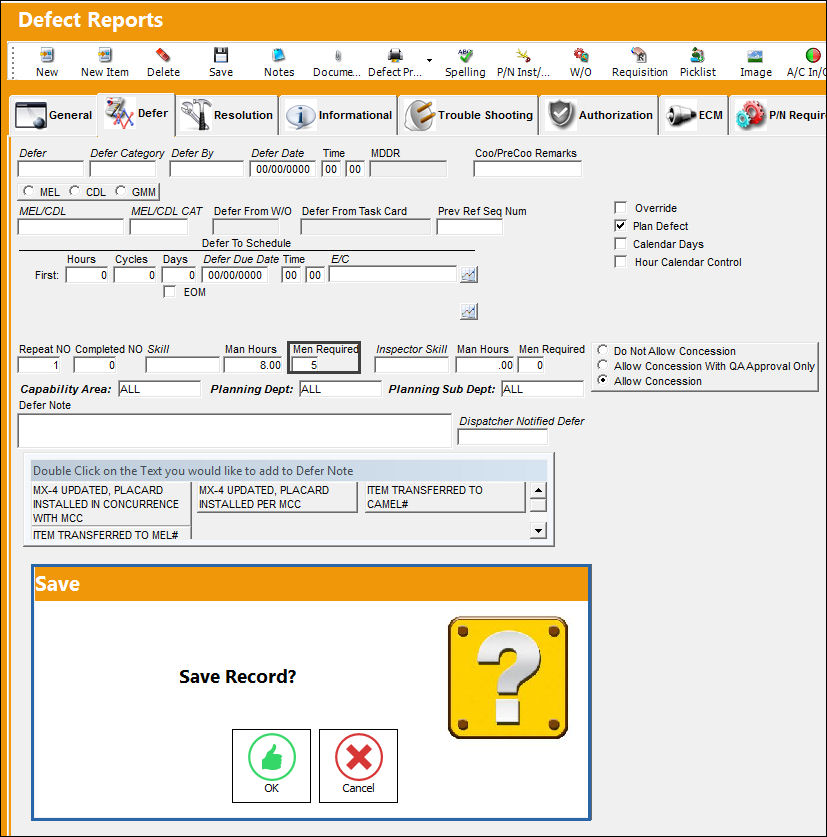The image size is (827, 837).
Task: Click the Defer input field
Action: click(x=51, y=169)
